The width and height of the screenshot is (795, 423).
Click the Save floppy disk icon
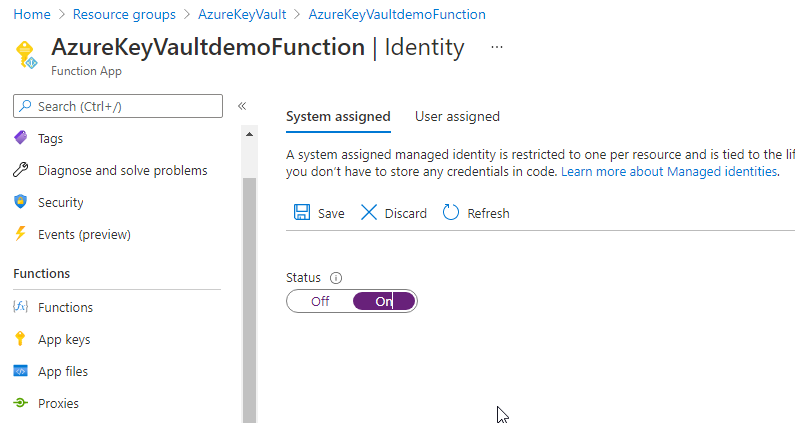(x=302, y=212)
